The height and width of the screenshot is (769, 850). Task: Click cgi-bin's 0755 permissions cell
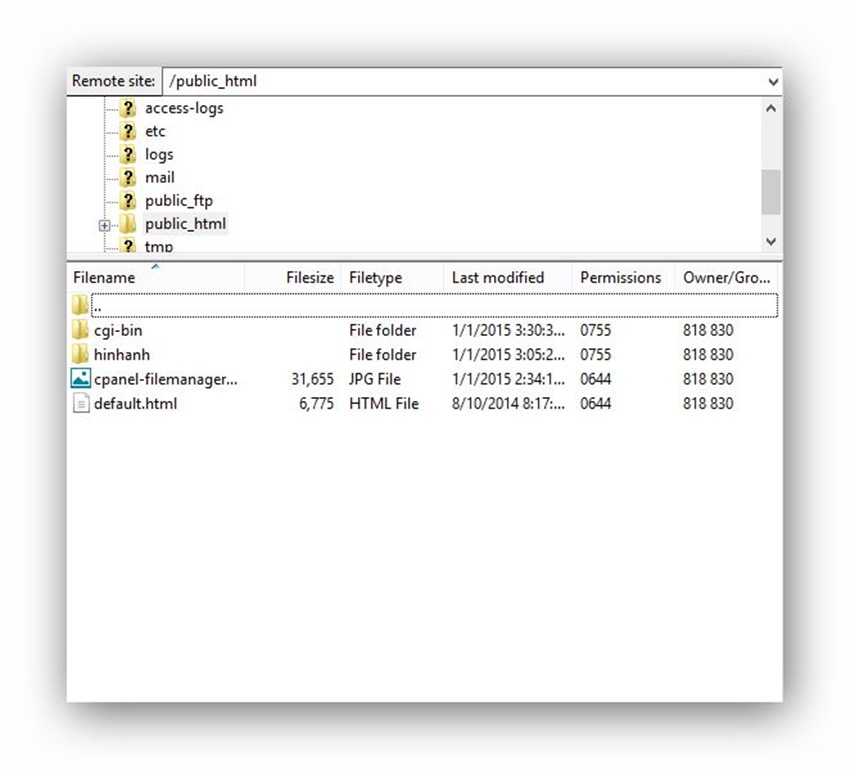(595, 330)
